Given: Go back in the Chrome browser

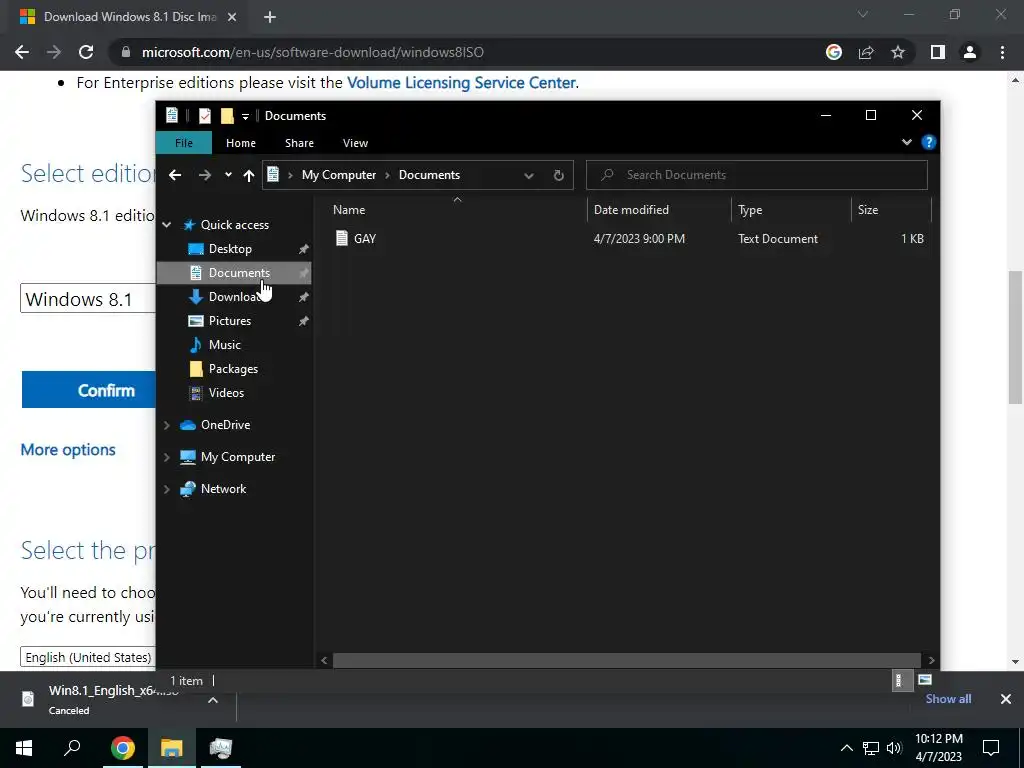Looking at the screenshot, I should [22, 52].
